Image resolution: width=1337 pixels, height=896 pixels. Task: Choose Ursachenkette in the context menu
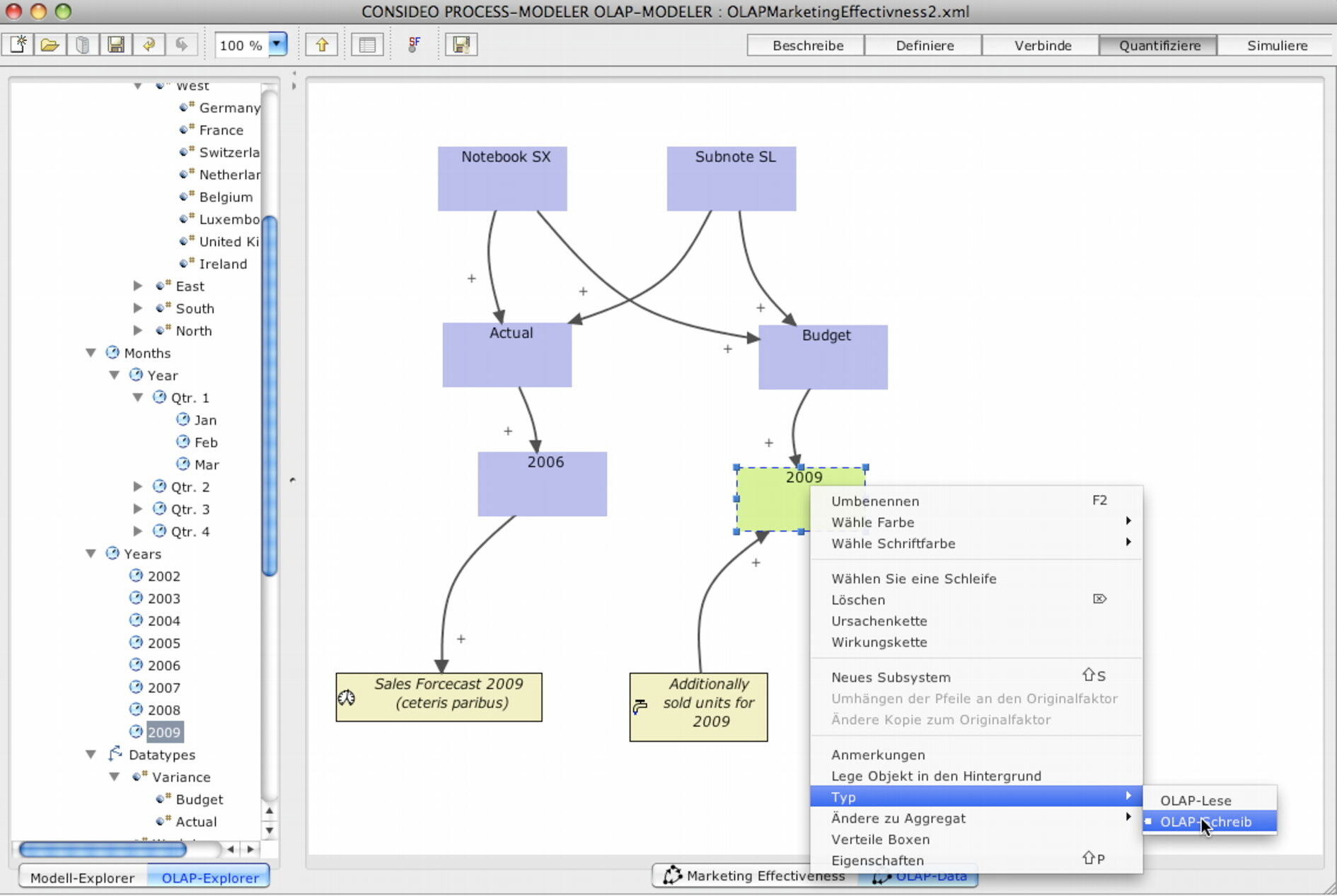[x=976, y=621]
